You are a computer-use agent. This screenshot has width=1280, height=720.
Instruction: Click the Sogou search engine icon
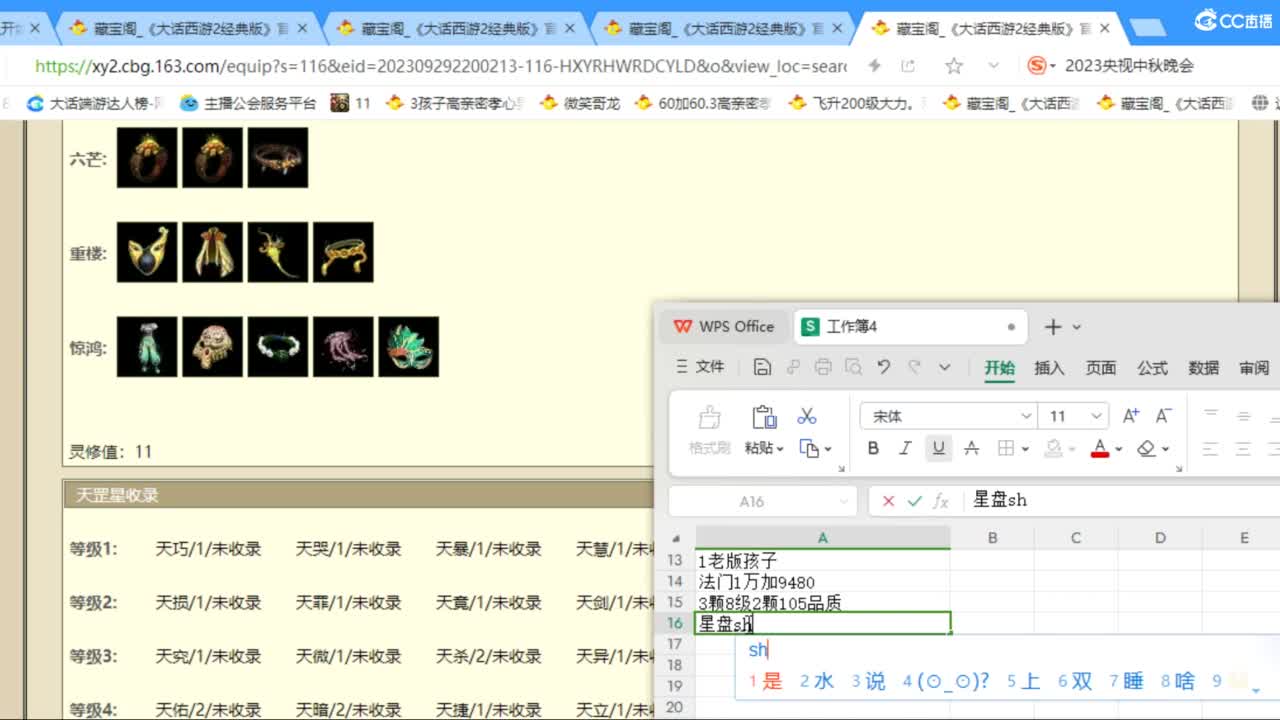(1037, 66)
